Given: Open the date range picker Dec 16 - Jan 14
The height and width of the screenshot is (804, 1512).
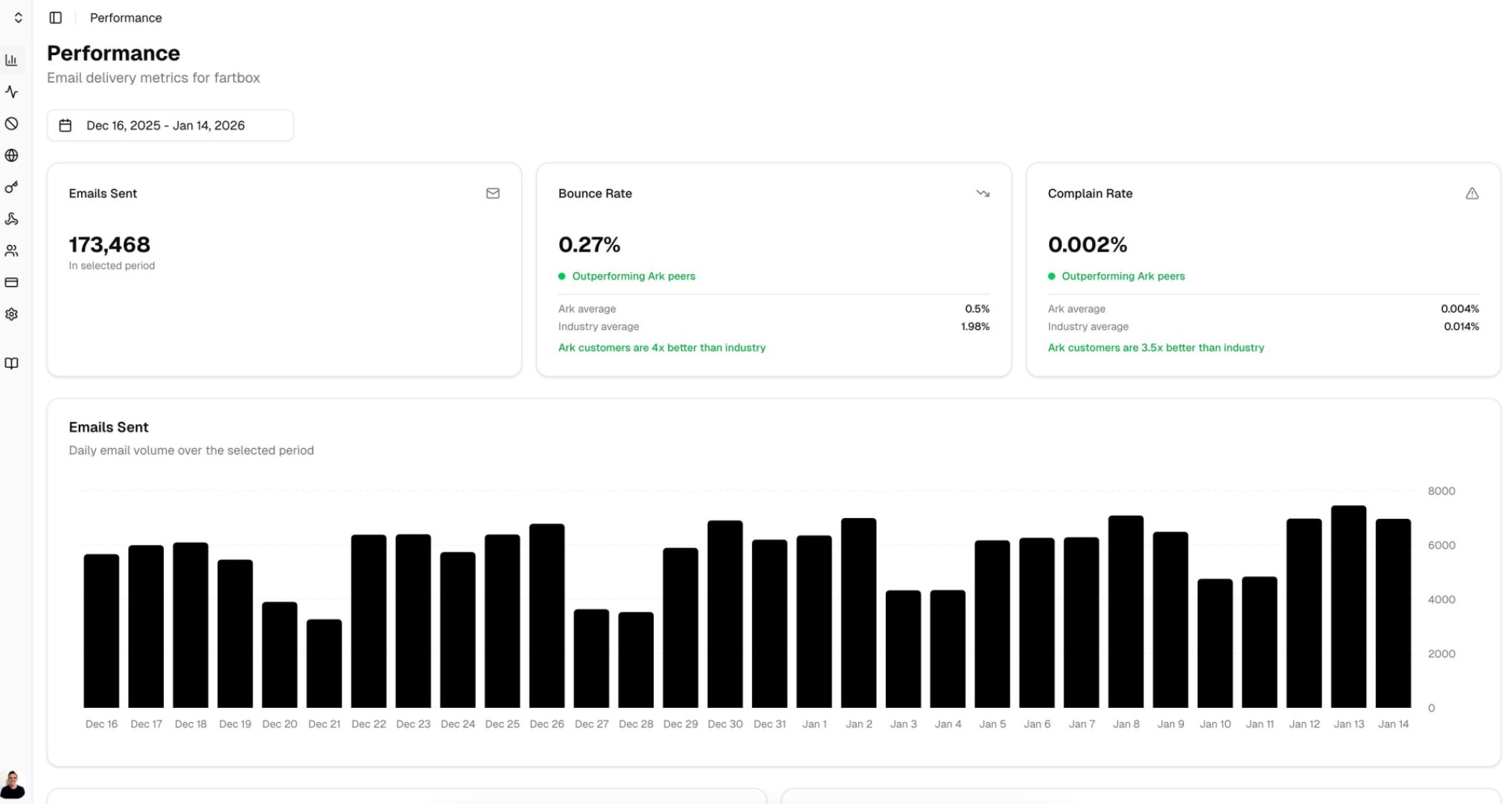Looking at the screenshot, I should click(x=170, y=125).
